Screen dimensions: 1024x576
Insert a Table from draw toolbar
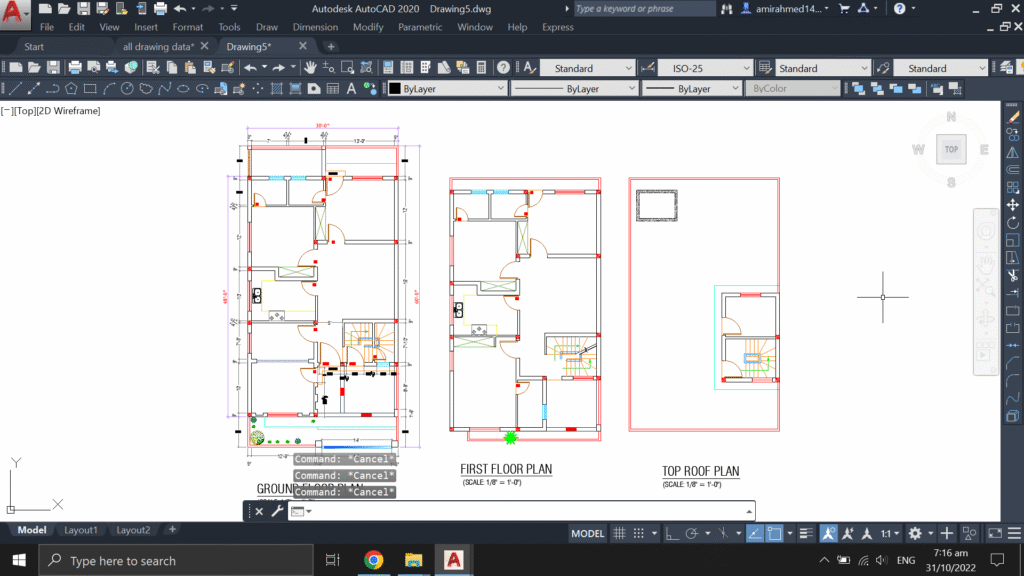tap(332, 89)
